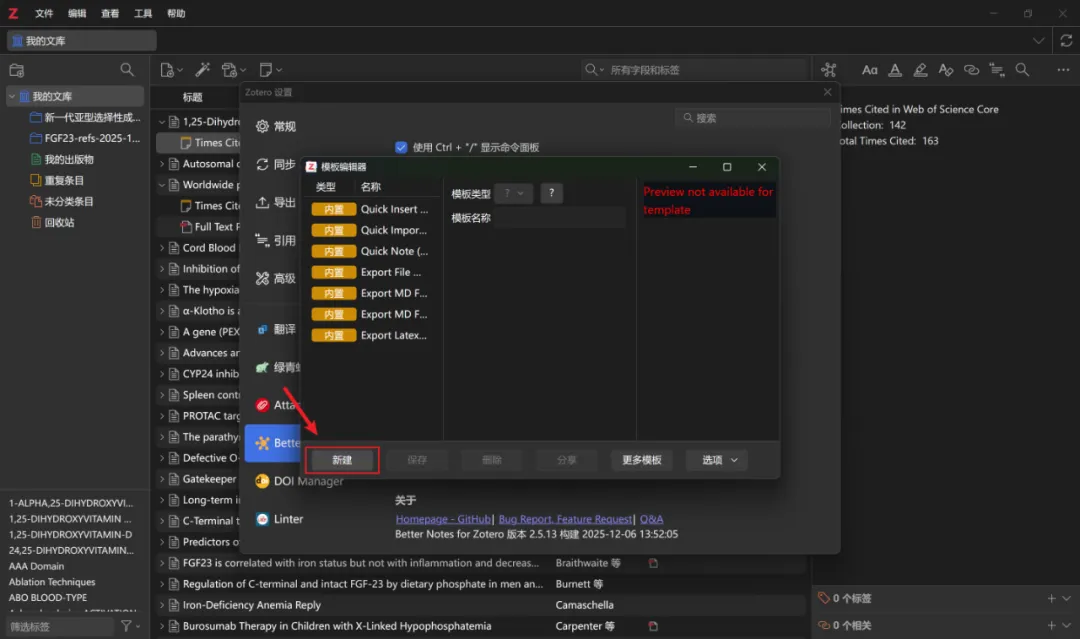Select the AAA Domain tag
The image size is (1080, 639).
coord(37,566)
